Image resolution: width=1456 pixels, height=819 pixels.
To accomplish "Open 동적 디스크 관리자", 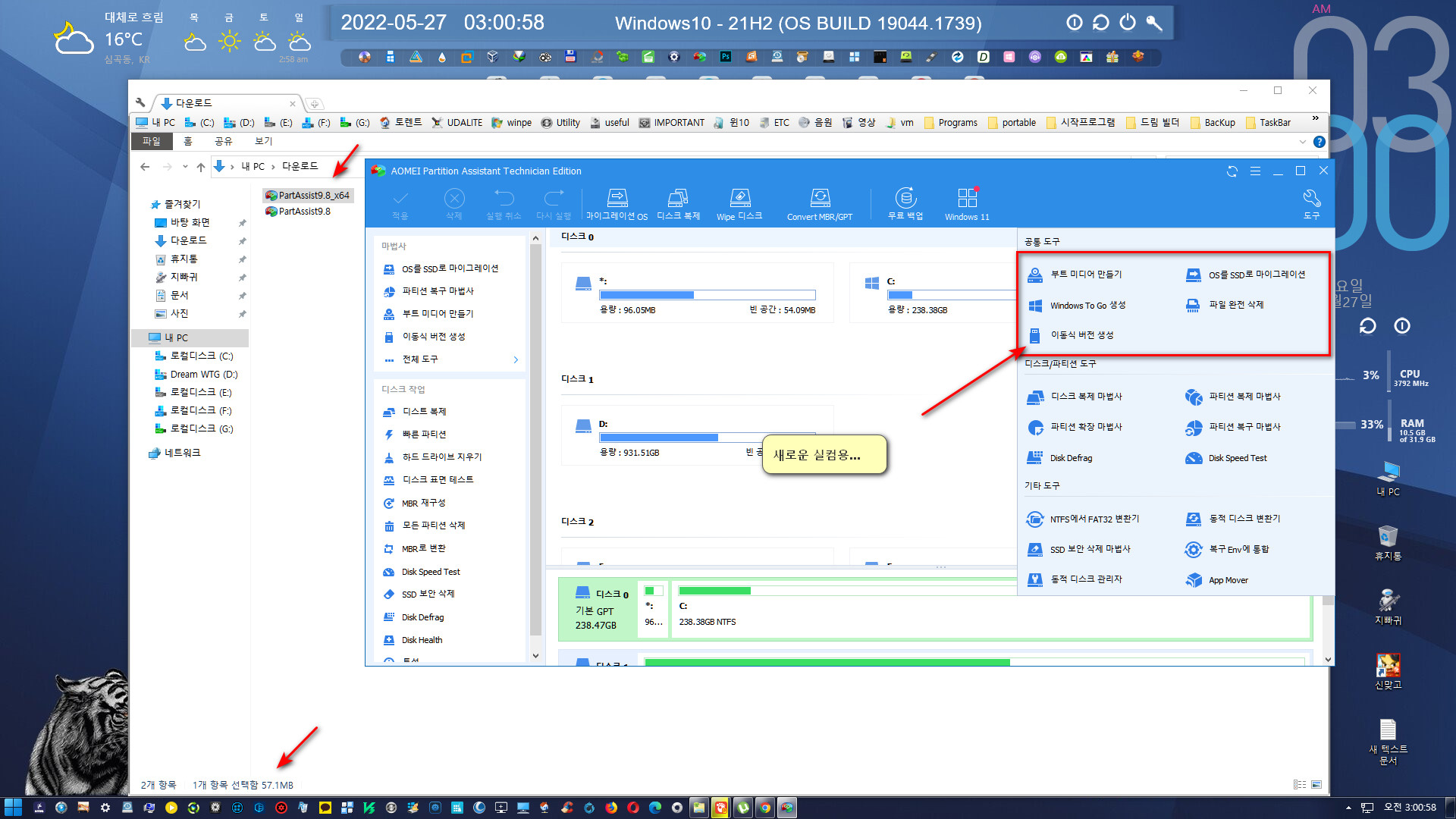I will [x=1075, y=579].
